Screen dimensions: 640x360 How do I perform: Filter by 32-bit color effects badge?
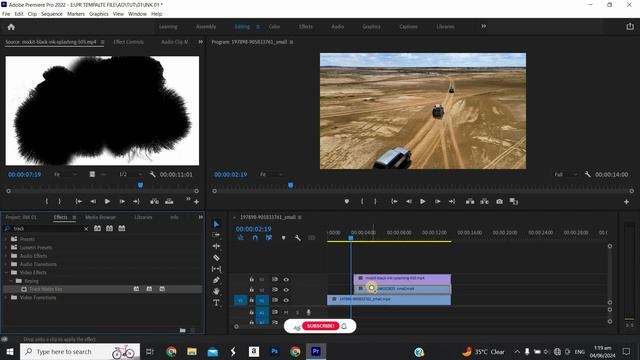coord(109,229)
